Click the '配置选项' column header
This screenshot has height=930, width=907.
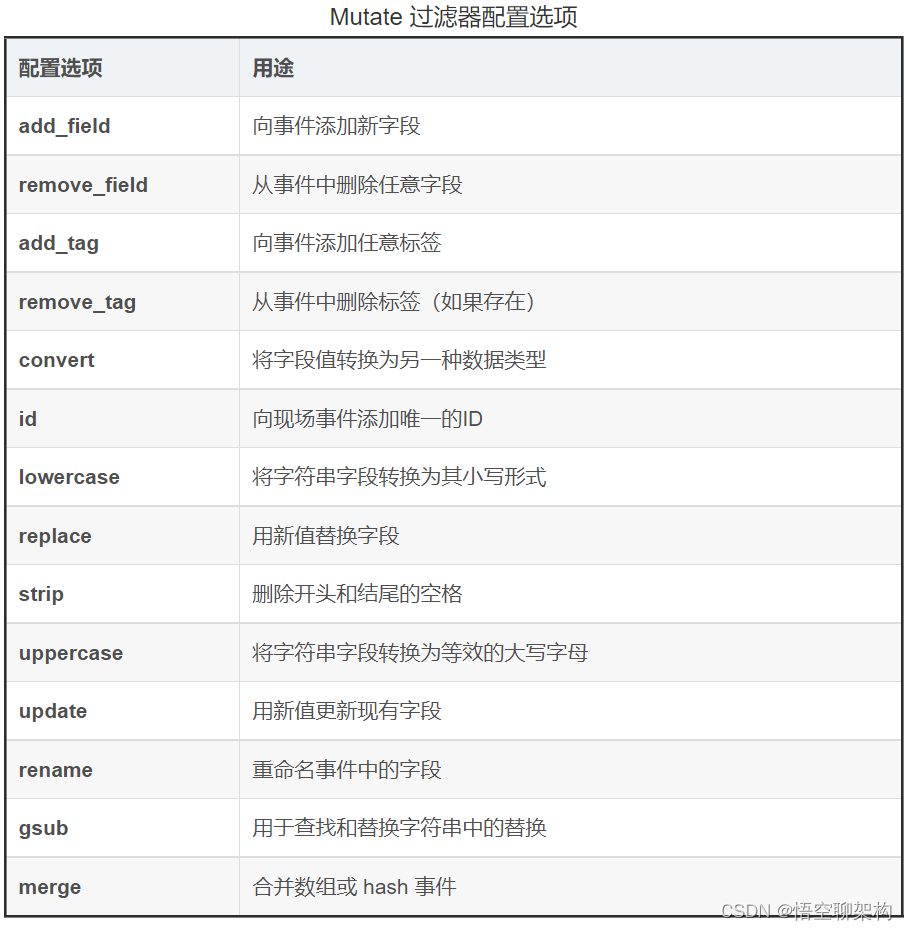coord(60,68)
